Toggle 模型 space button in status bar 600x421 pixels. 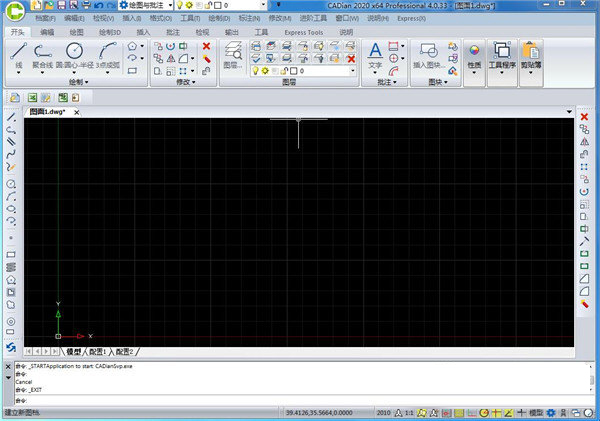536,412
